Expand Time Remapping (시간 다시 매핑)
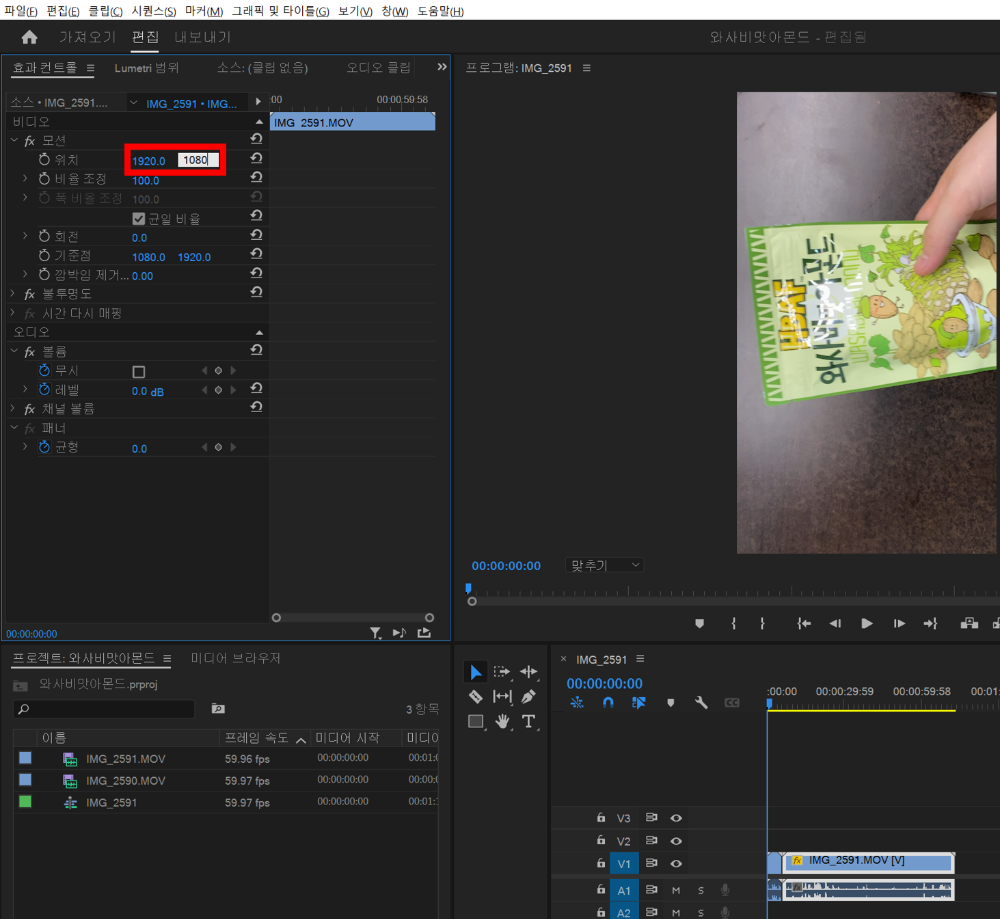 click(x=13, y=313)
